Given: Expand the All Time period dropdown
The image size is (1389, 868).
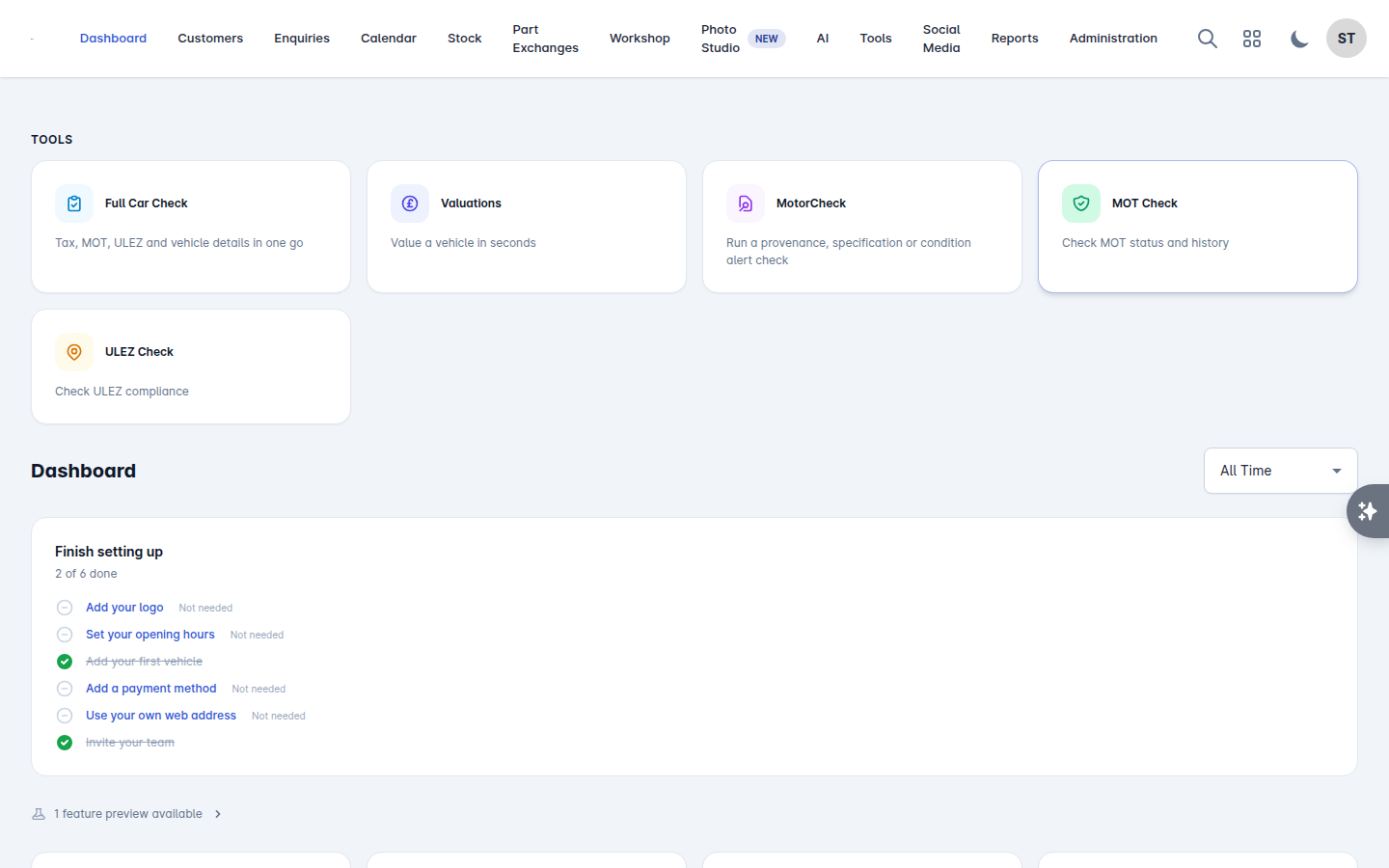Looking at the screenshot, I should [x=1281, y=471].
